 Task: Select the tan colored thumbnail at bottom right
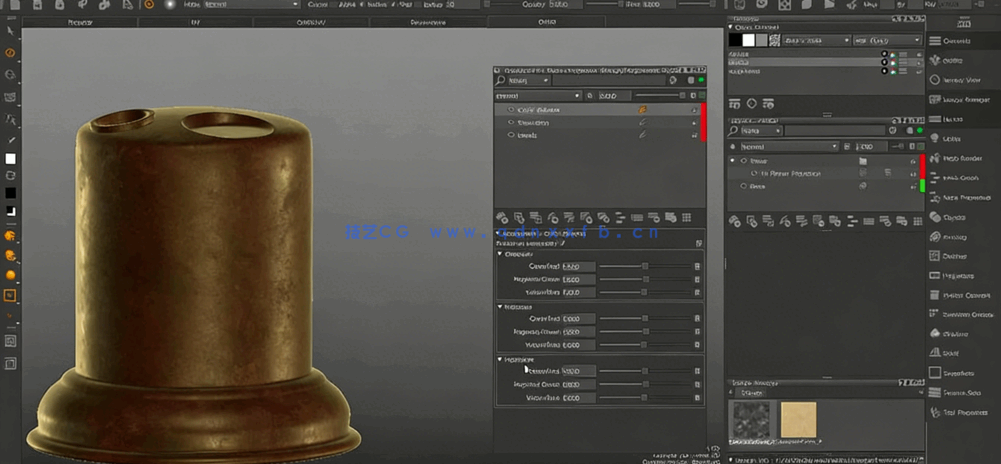coord(798,420)
